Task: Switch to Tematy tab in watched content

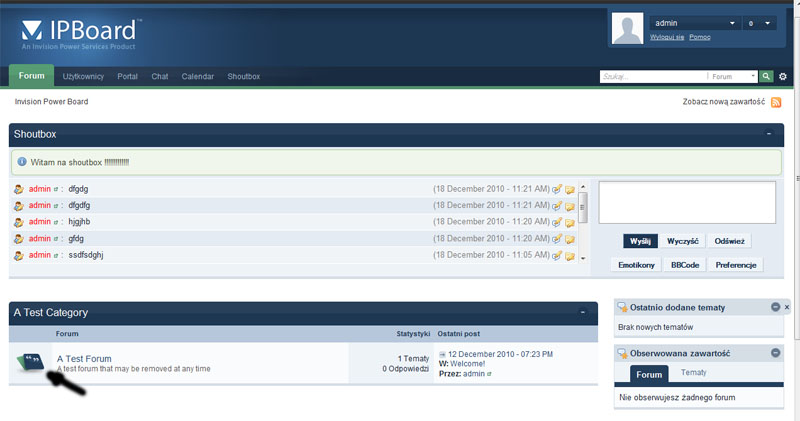Action: point(692,373)
